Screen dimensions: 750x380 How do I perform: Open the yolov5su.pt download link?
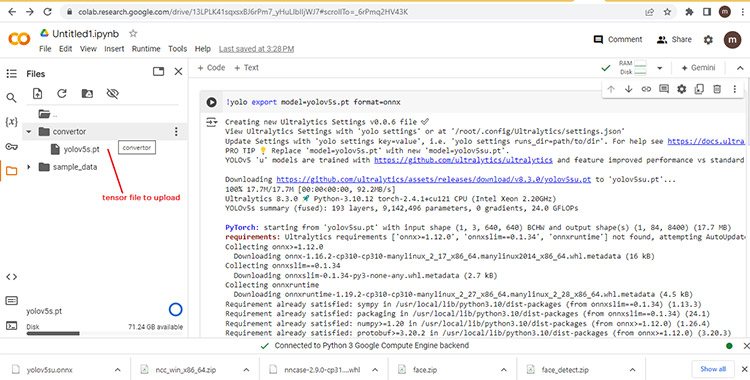pyautogui.click(x=434, y=180)
